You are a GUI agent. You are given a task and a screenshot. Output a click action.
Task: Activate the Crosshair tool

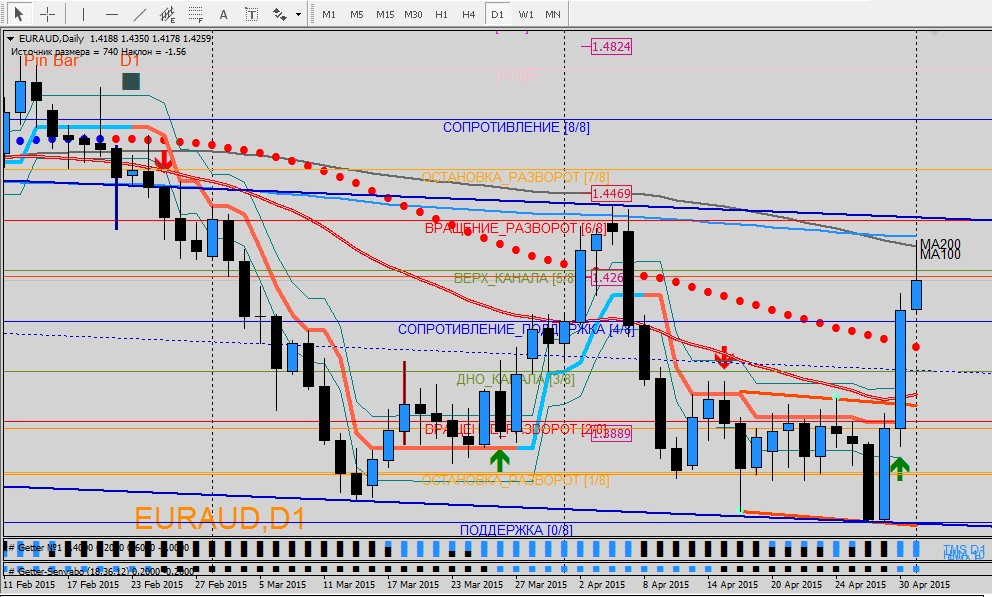pos(48,14)
